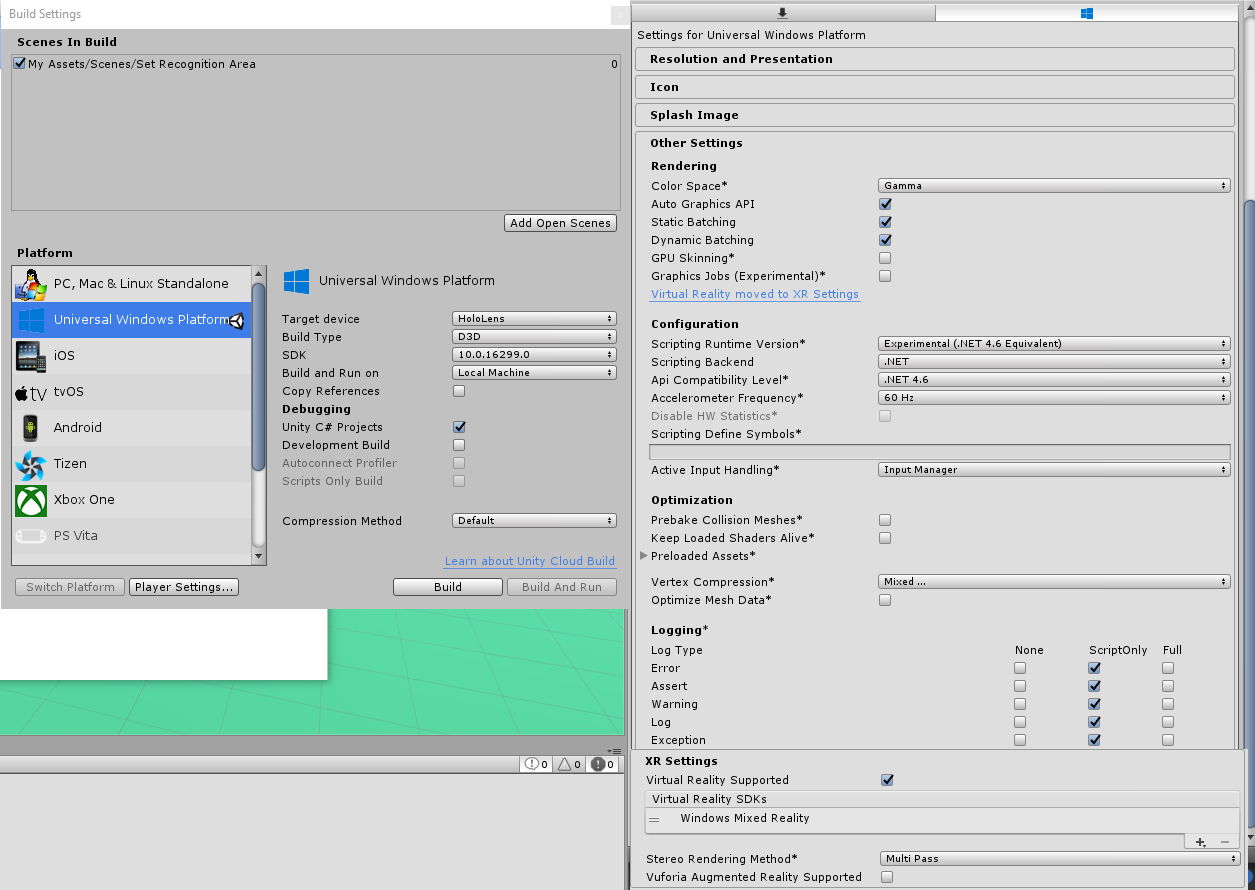The image size is (1255, 890).
Task: Click the PS Vita platform icon
Action: tap(30, 535)
